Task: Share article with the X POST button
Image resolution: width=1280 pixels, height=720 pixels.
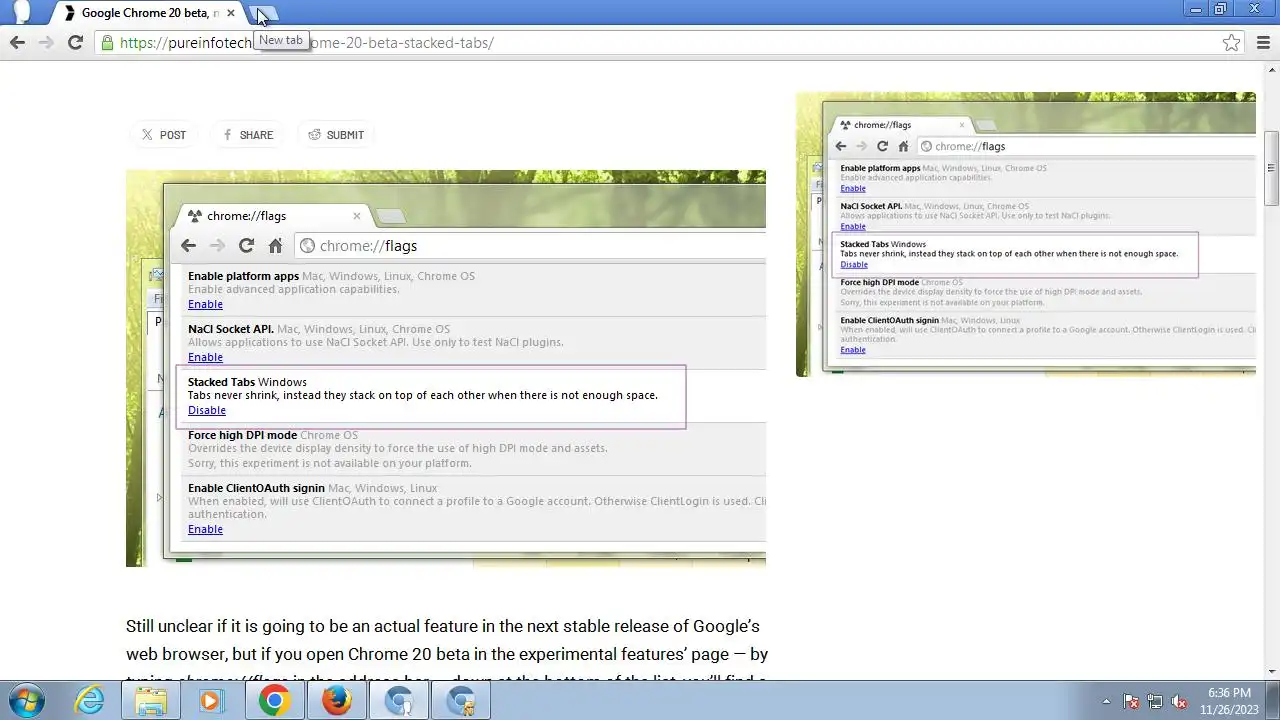Action: point(164,135)
